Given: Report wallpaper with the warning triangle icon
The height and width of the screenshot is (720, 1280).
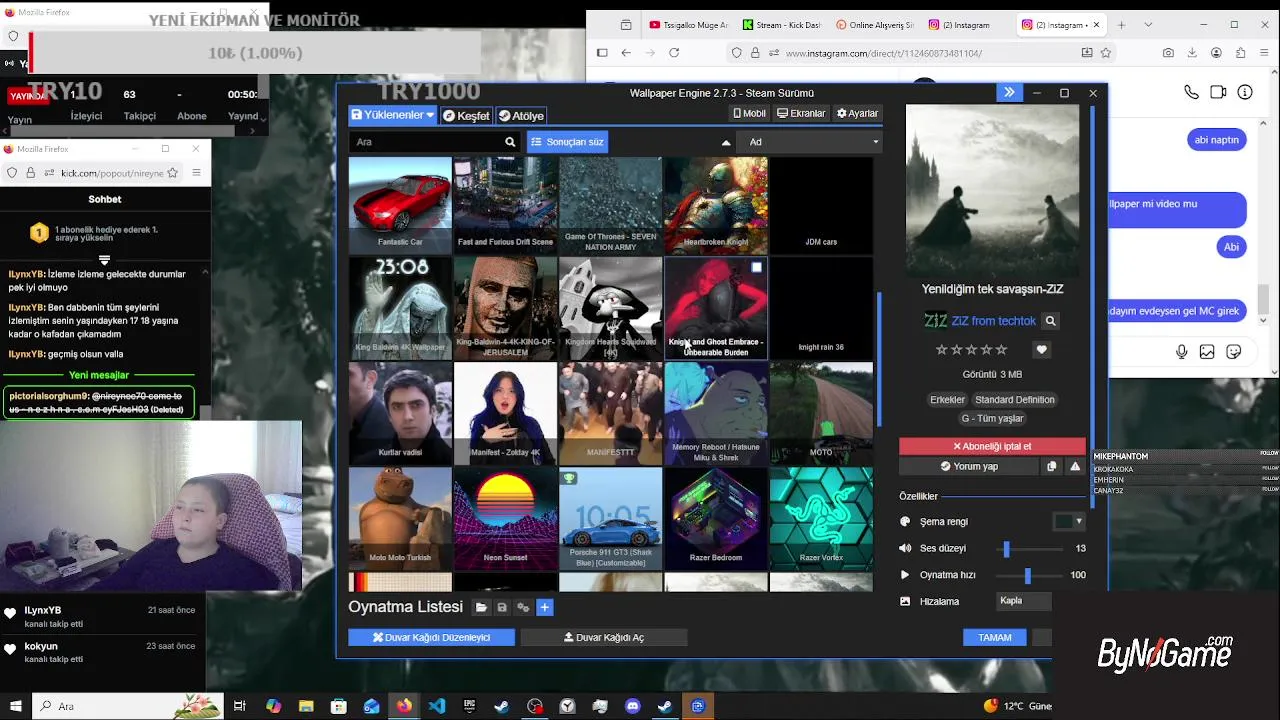Looking at the screenshot, I should tap(1075, 466).
